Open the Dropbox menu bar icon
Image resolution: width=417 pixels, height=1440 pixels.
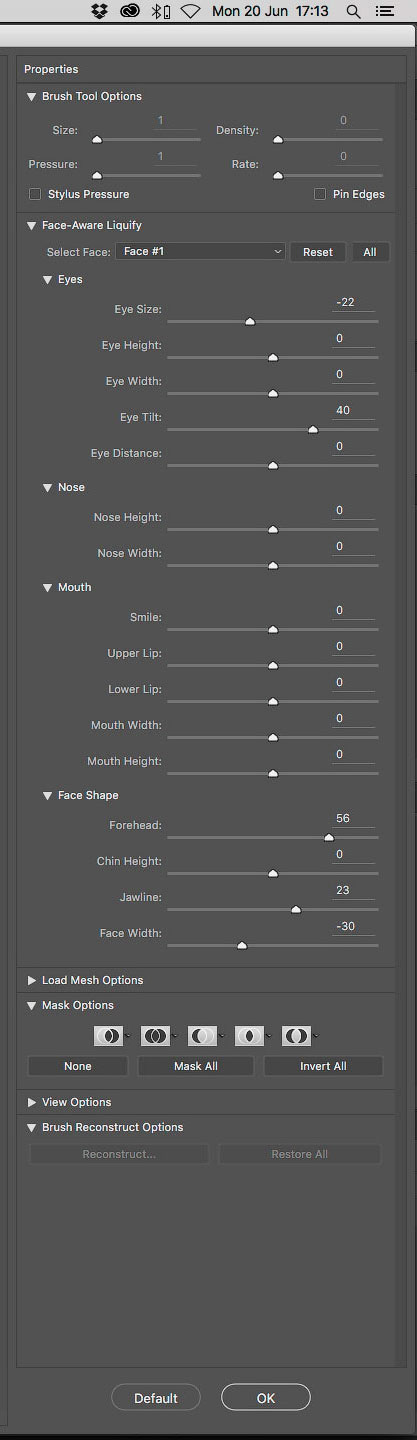tap(99, 11)
